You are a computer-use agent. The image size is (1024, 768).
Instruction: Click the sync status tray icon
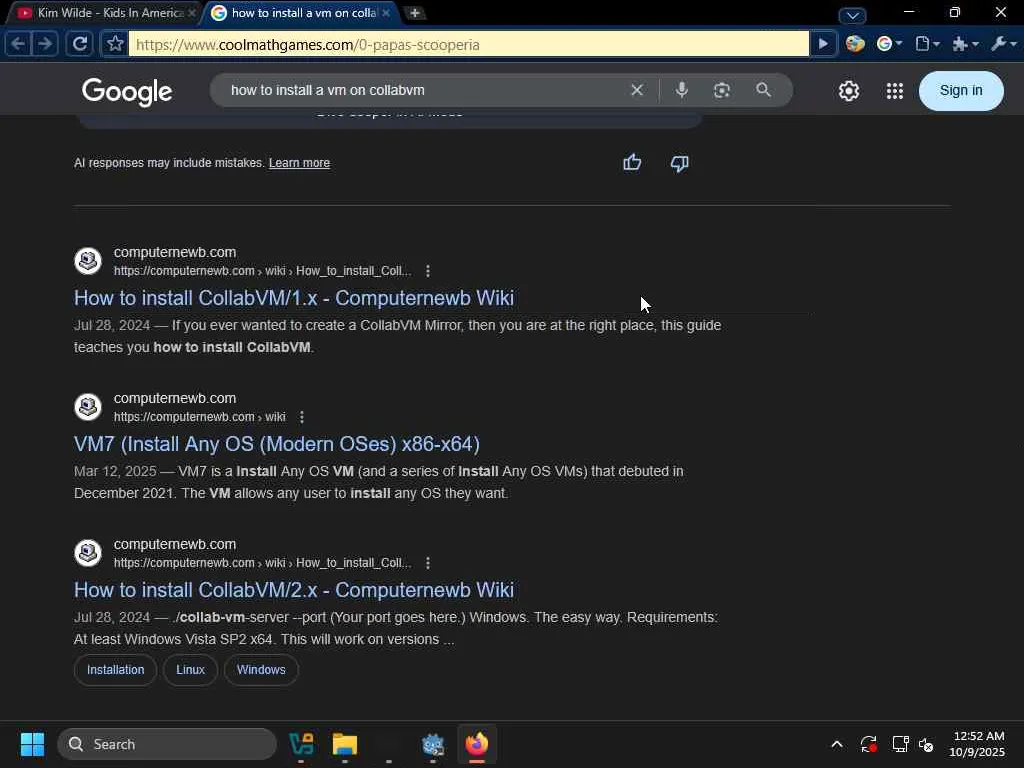pos(868,744)
